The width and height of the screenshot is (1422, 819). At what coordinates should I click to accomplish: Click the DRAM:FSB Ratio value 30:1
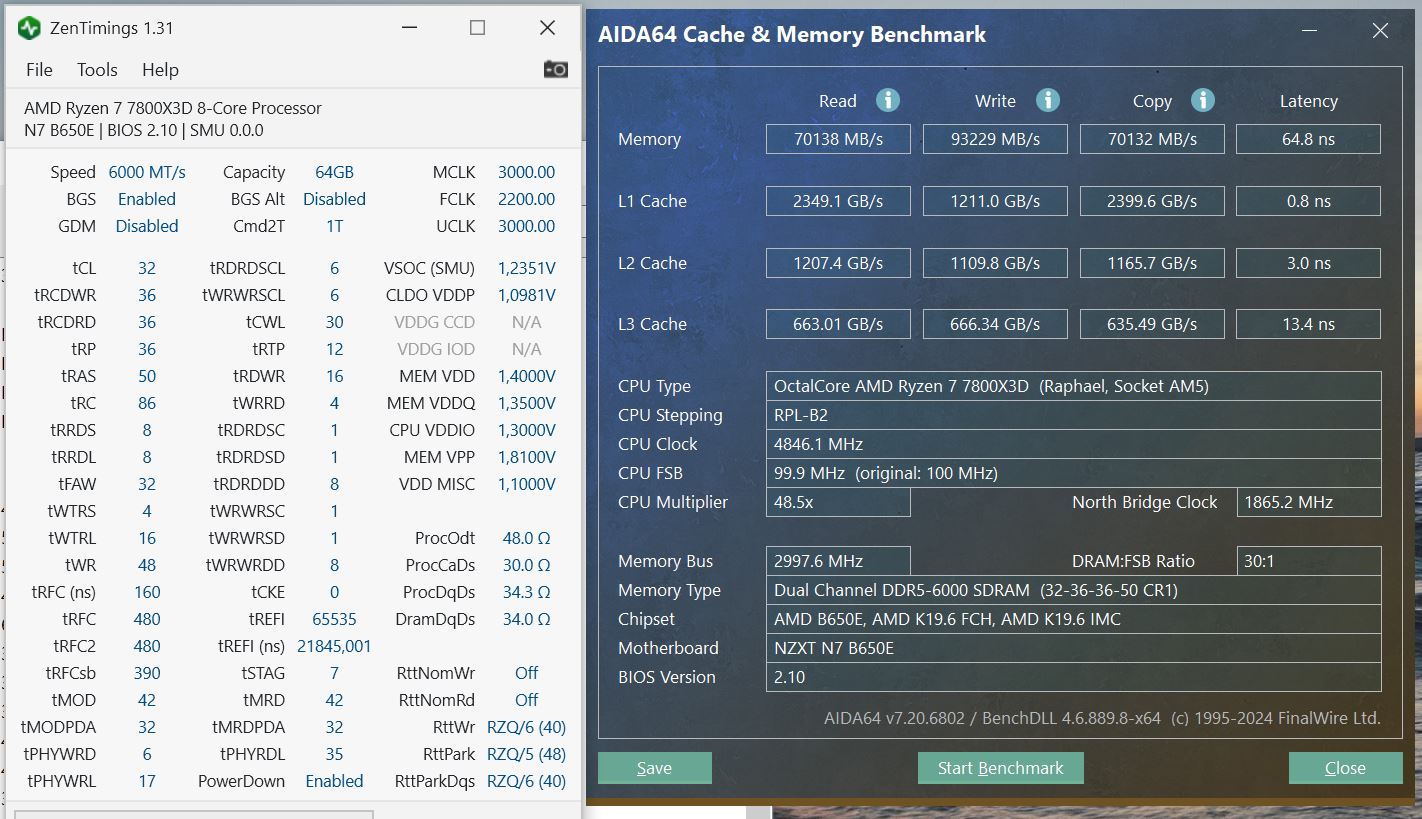pyautogui.click(x=1308, y=561)
